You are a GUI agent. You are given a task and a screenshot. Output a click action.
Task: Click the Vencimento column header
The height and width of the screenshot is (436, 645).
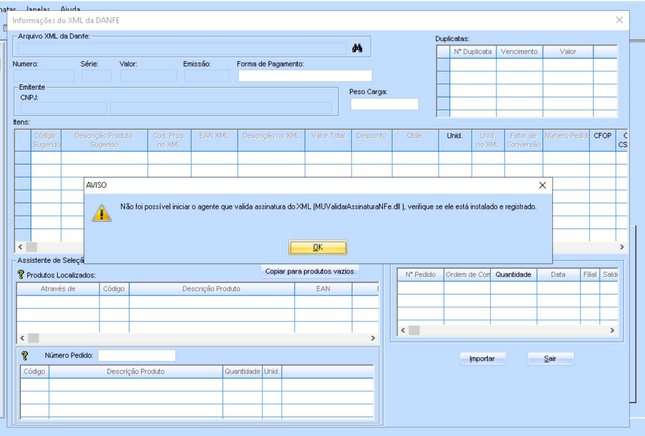(520, 52)
